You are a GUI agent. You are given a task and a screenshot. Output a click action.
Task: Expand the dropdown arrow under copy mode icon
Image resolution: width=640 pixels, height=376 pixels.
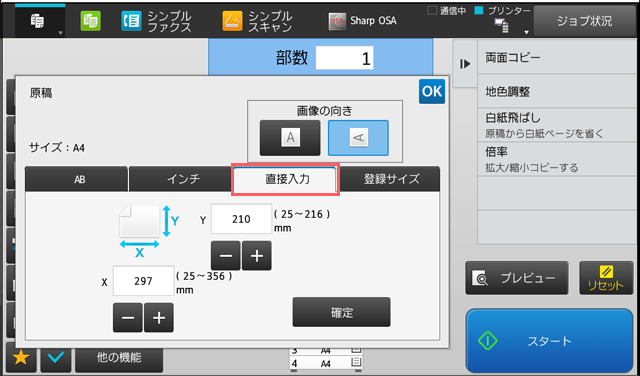coord(60,33)
